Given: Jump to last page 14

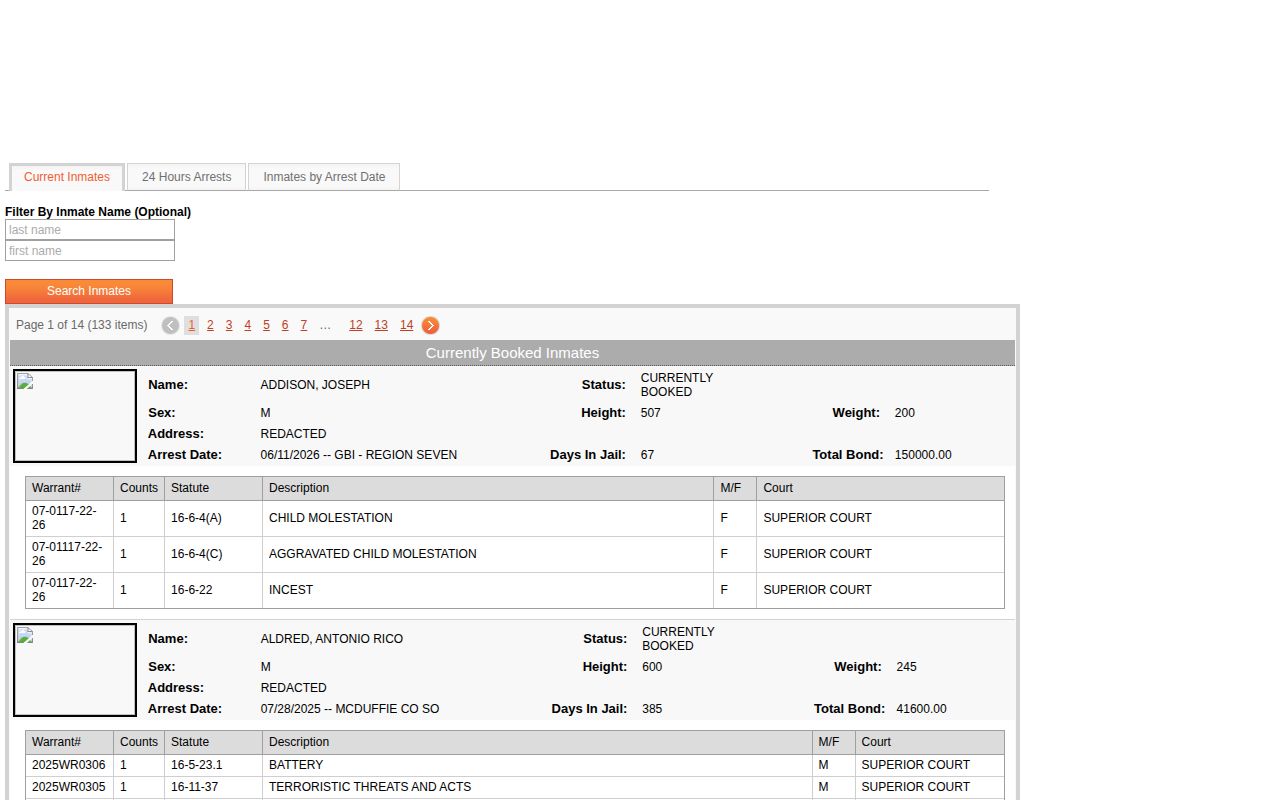Looking at the screenshot, I should click(406, 325).
